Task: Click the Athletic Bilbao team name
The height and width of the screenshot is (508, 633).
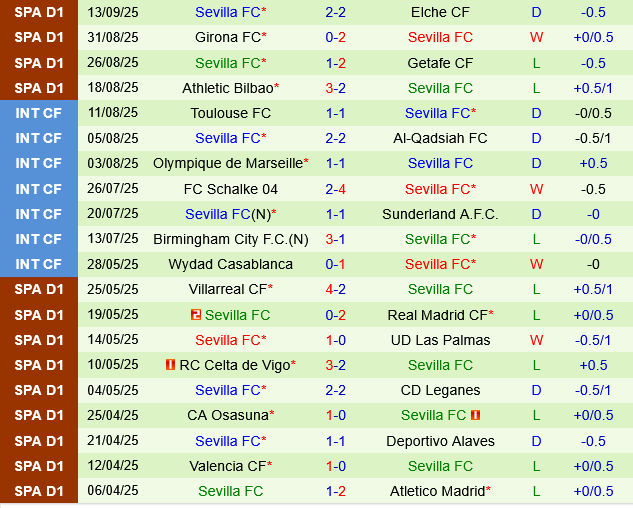Action: coord(228,88)
